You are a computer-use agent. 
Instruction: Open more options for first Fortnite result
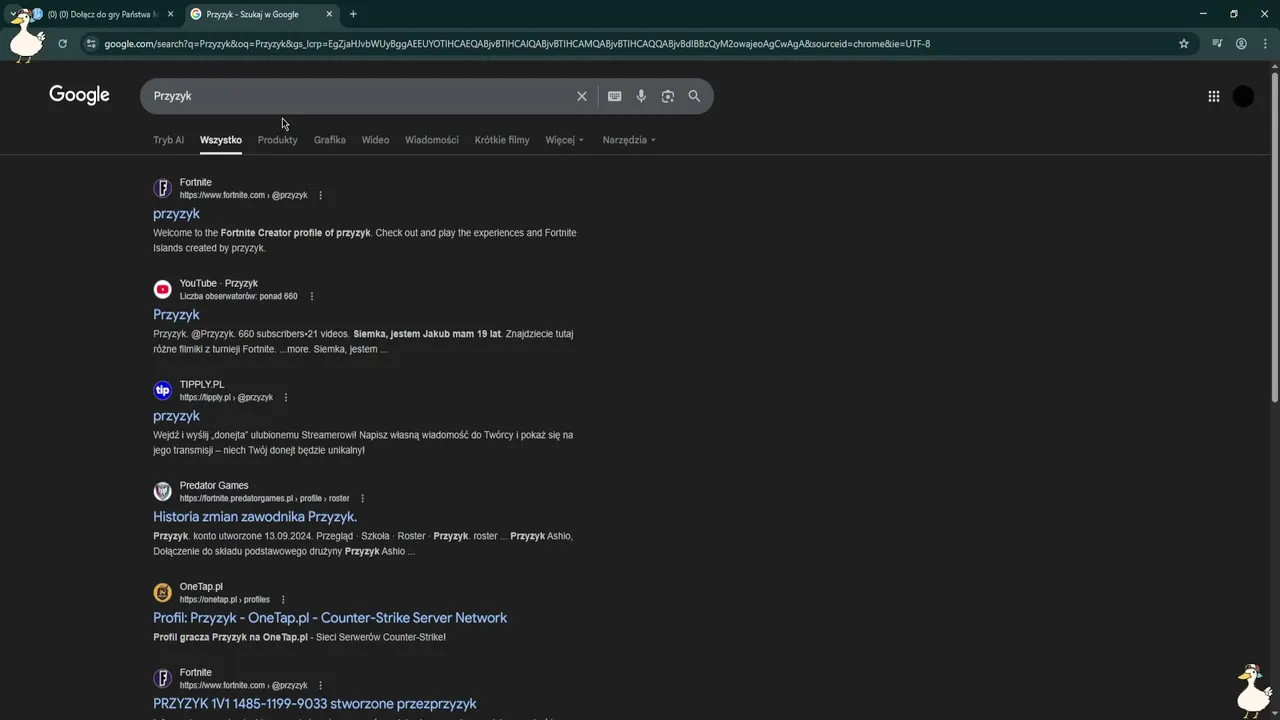320,195
